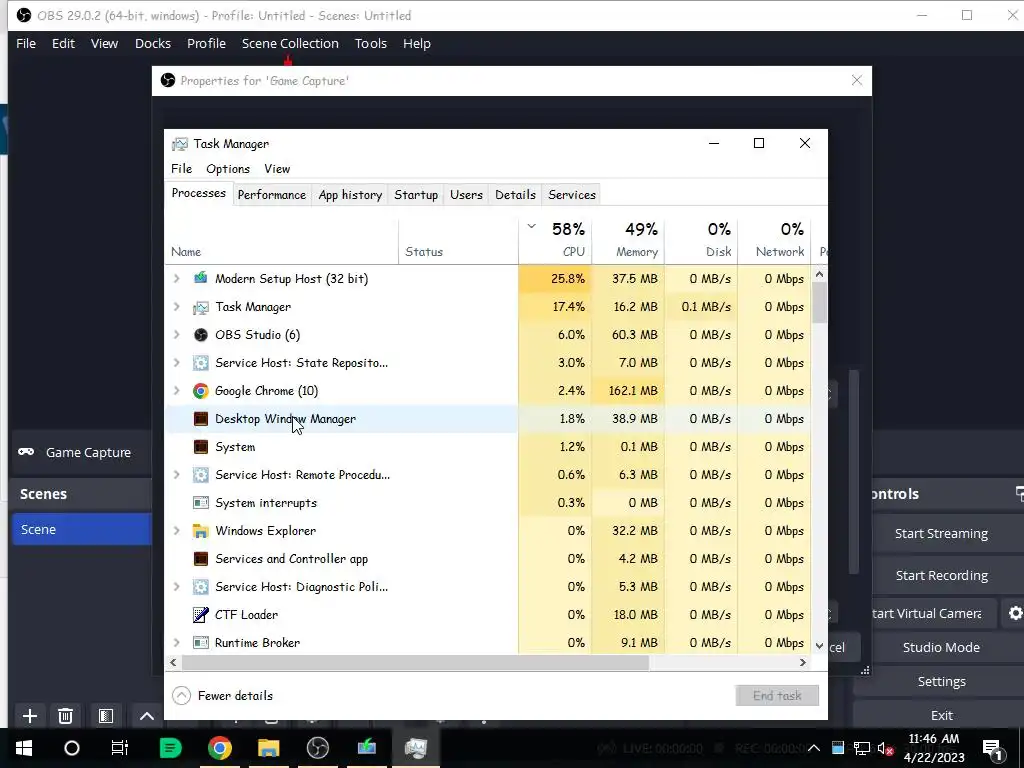Switch to OBS Studio taskbar icon
The image size is (1024, 768).
[x=317, y=748]
